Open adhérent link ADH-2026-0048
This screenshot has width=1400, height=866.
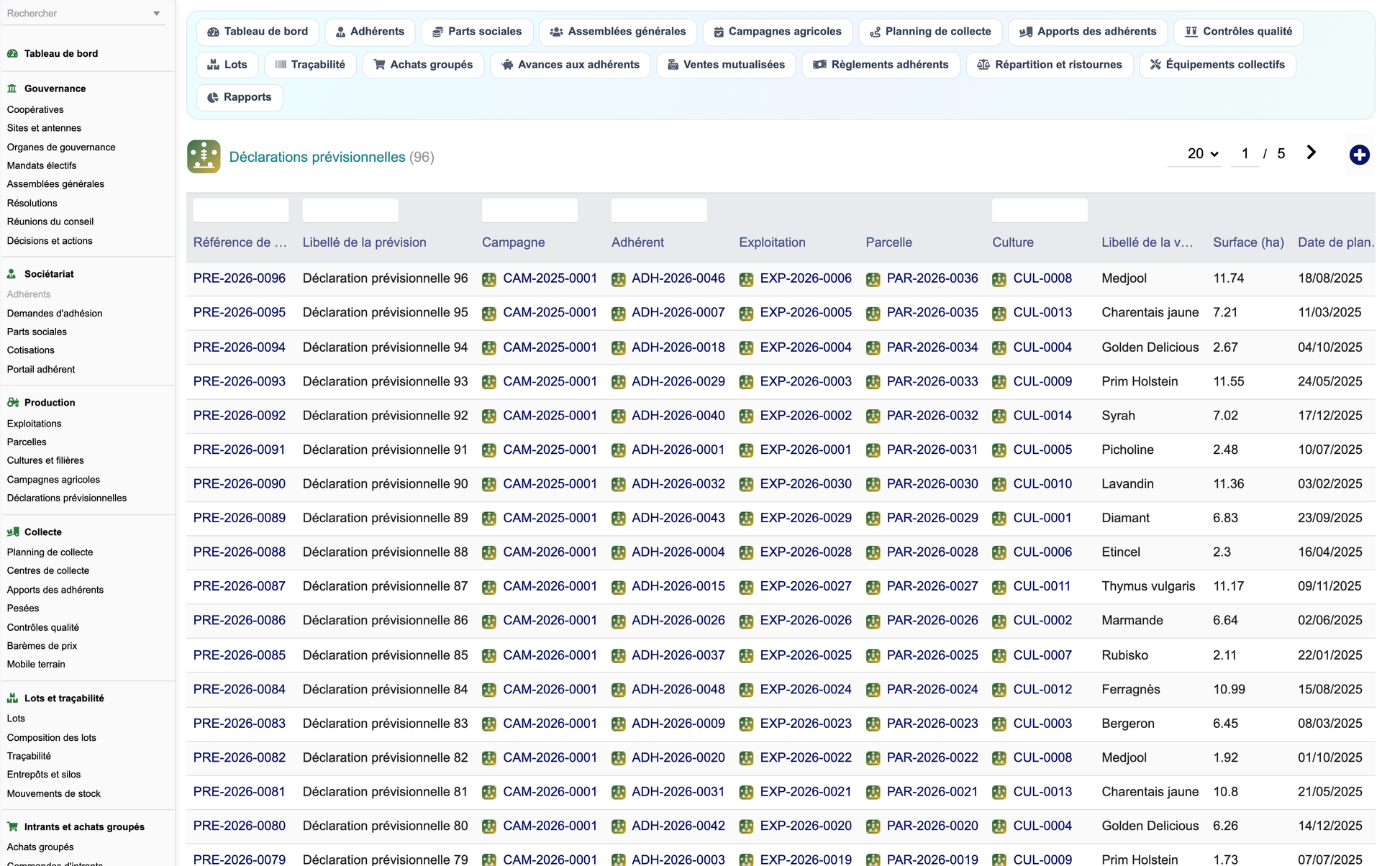pyautogui.click(x=678, y=689)
